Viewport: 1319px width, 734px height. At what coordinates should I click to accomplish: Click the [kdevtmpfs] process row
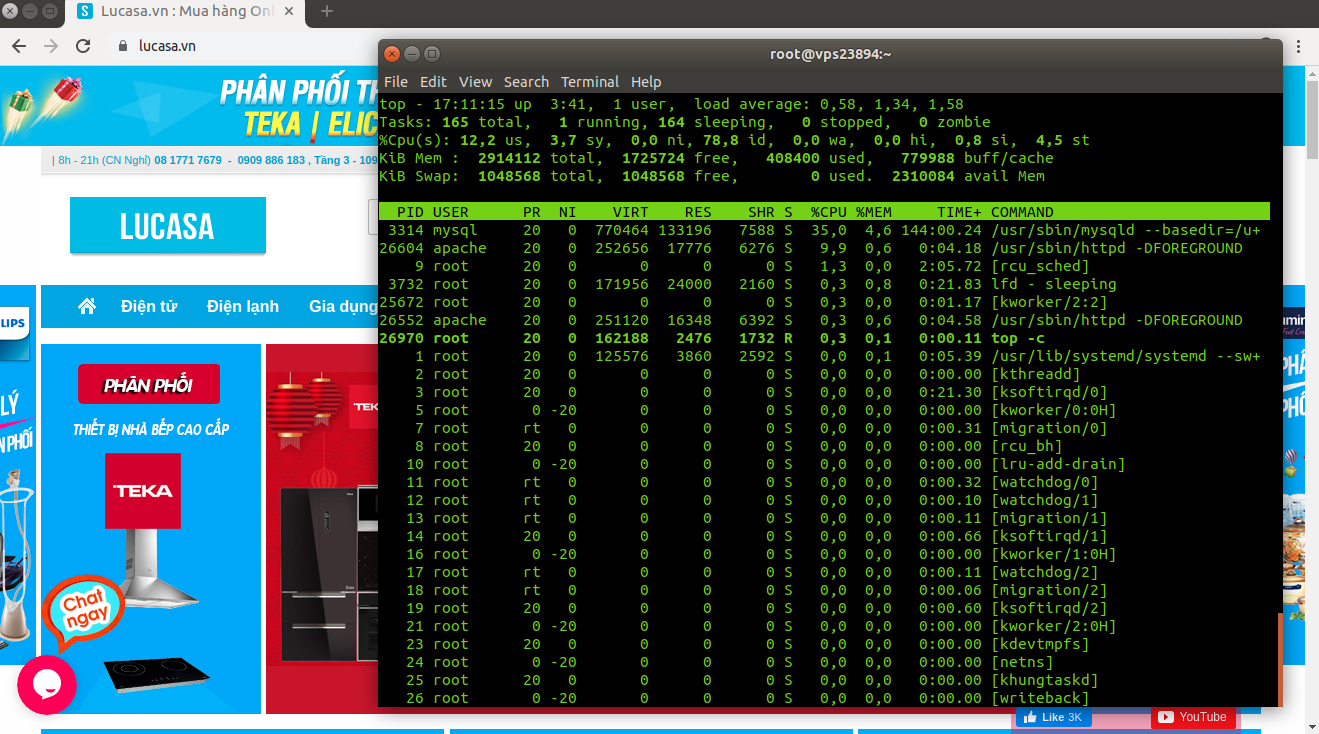(x=824, y=644)
